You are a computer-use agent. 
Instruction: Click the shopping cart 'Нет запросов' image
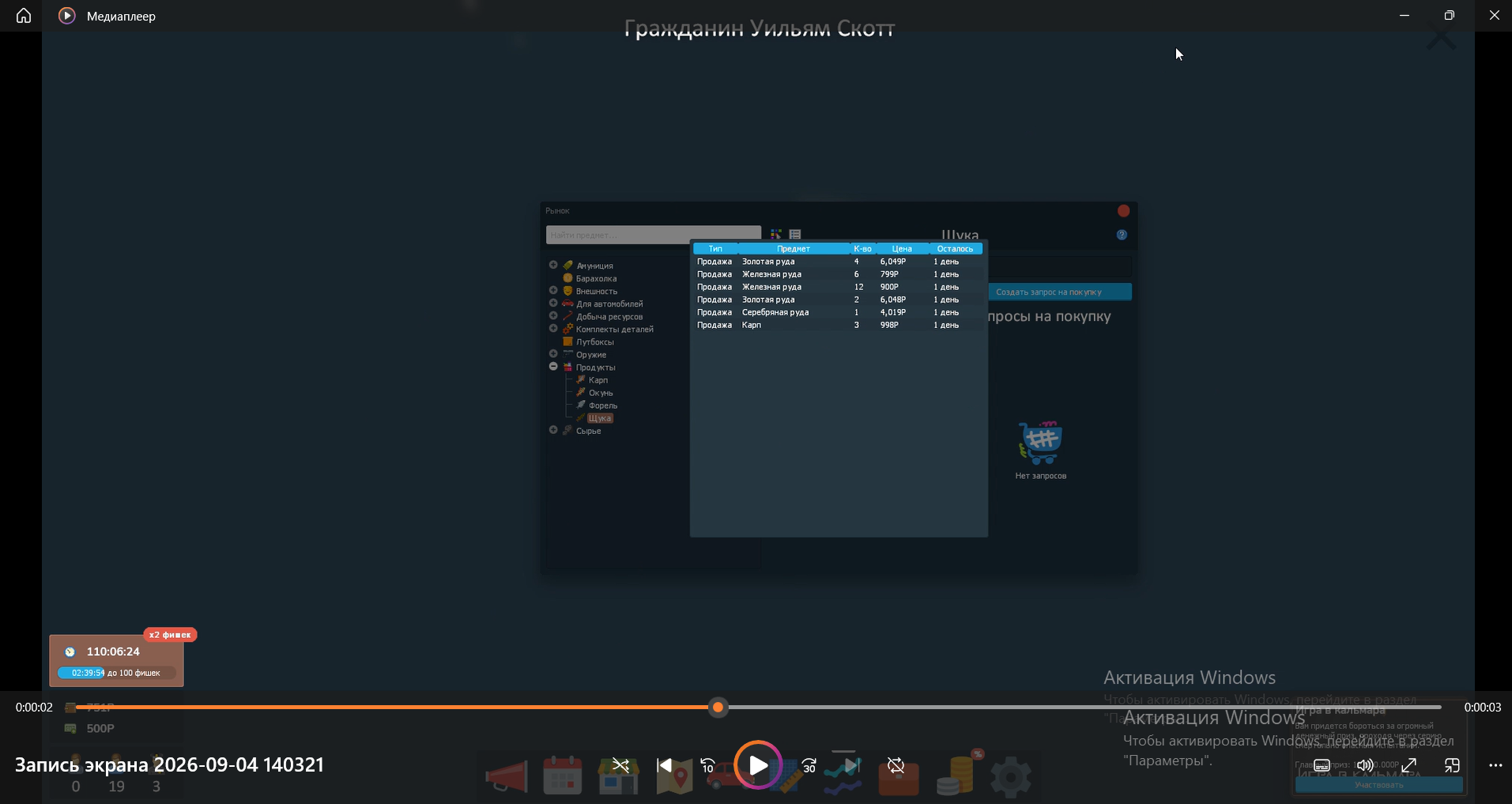coord(1040,443)
